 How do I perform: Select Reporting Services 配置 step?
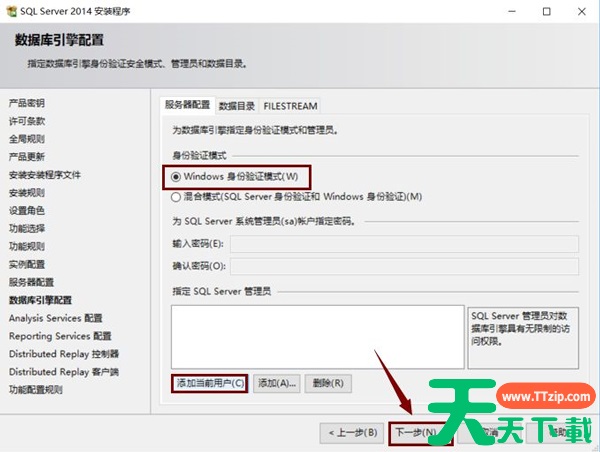pos(60,336)
